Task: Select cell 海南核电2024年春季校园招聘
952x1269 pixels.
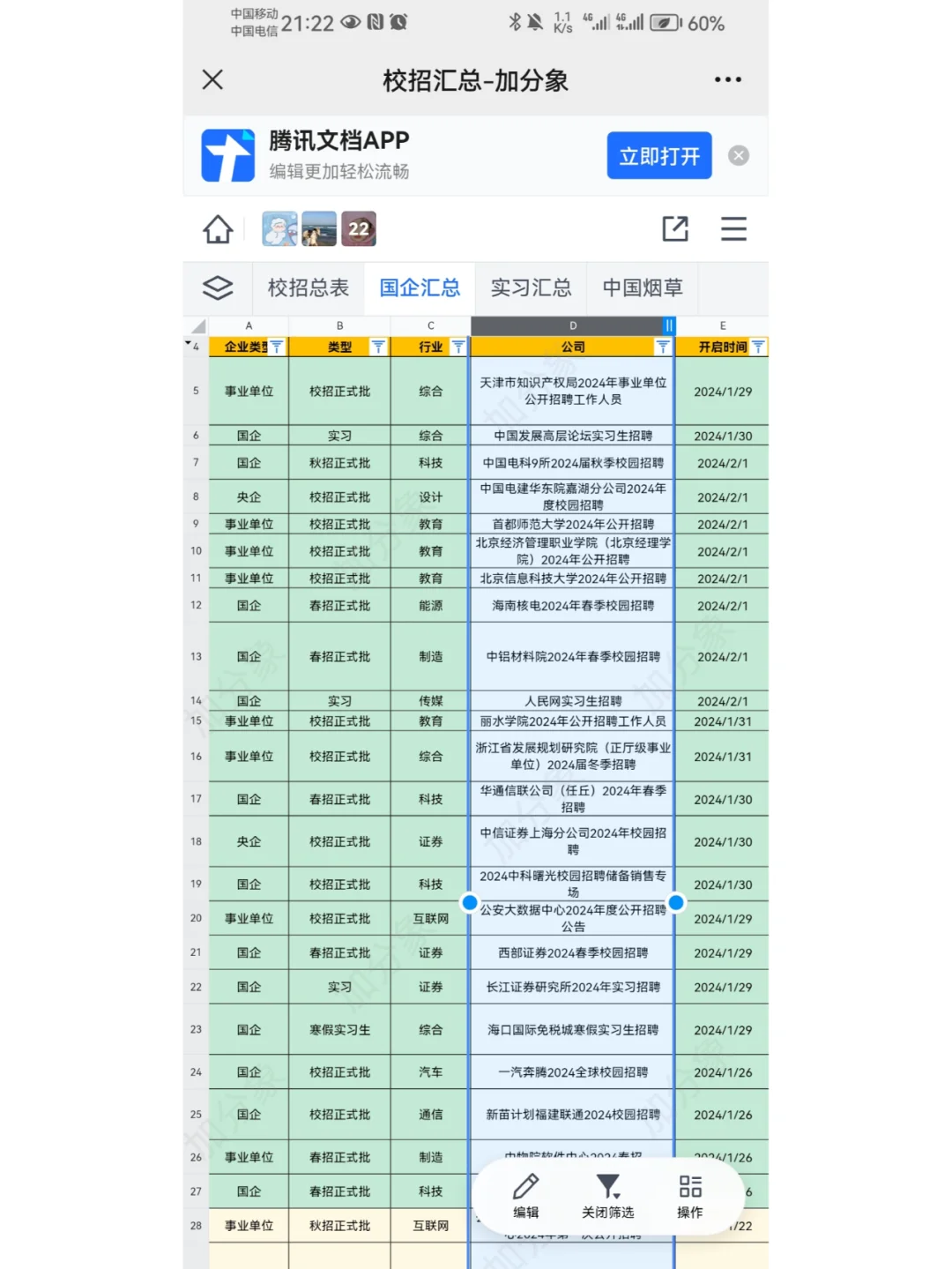Action: (573, 606)
